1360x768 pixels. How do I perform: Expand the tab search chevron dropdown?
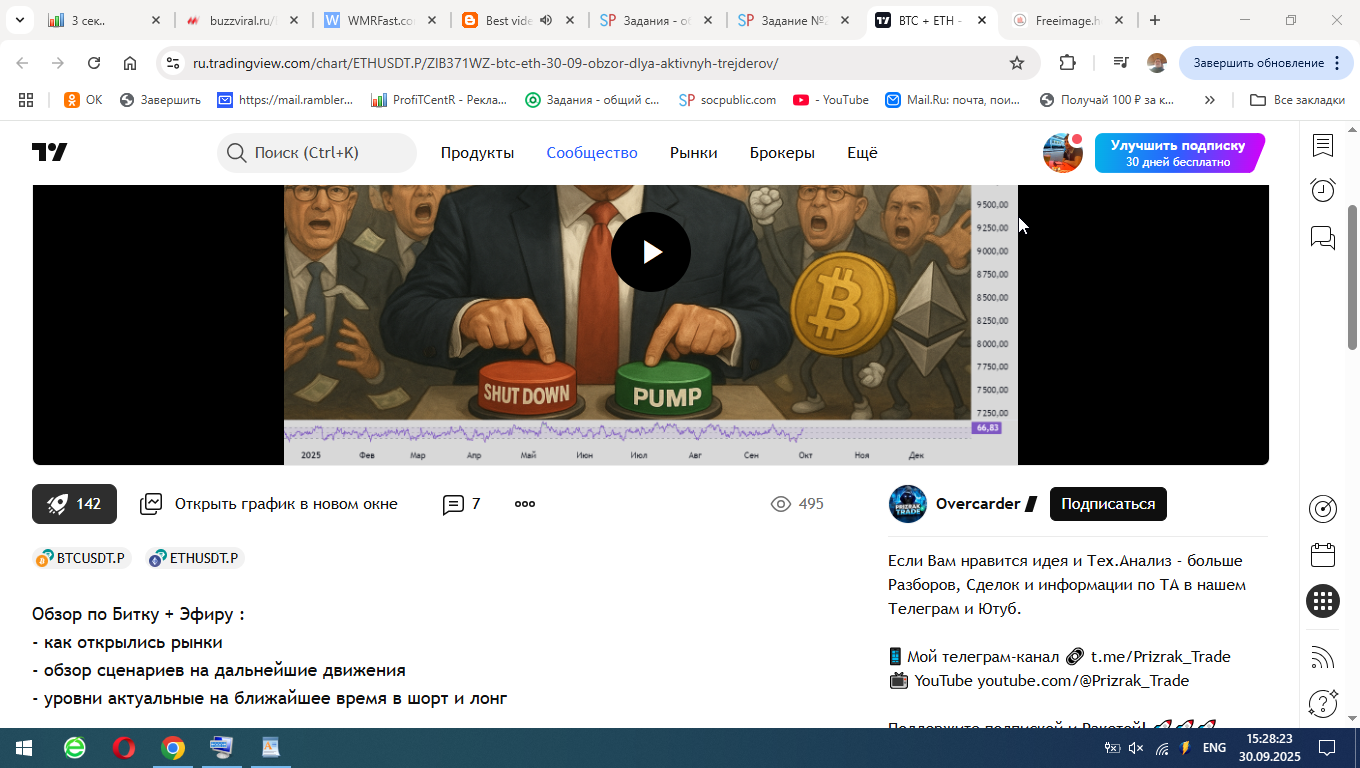coord(19,20)
